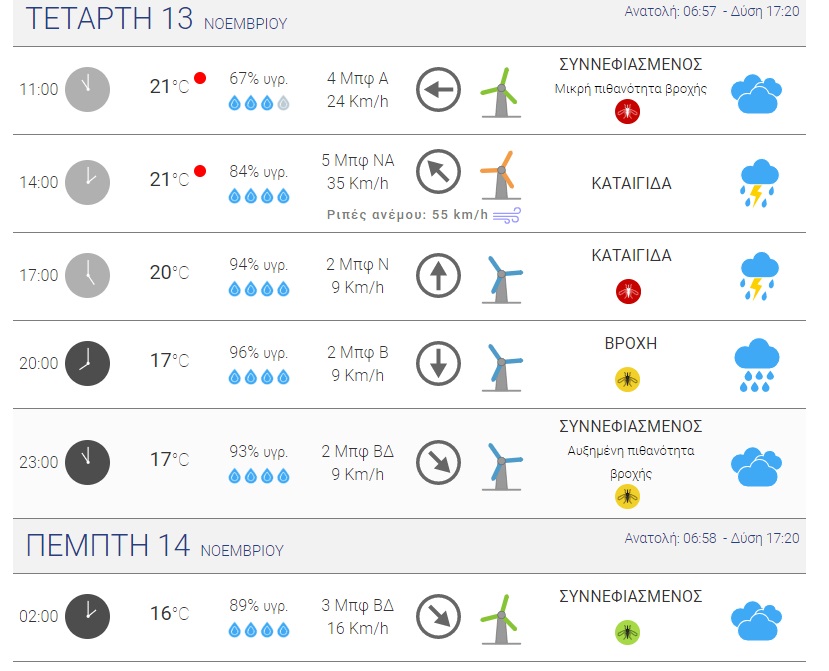Click the red mosquito icon at 11:00
Viewport: 829px width, 671px height.
(628, 112)
